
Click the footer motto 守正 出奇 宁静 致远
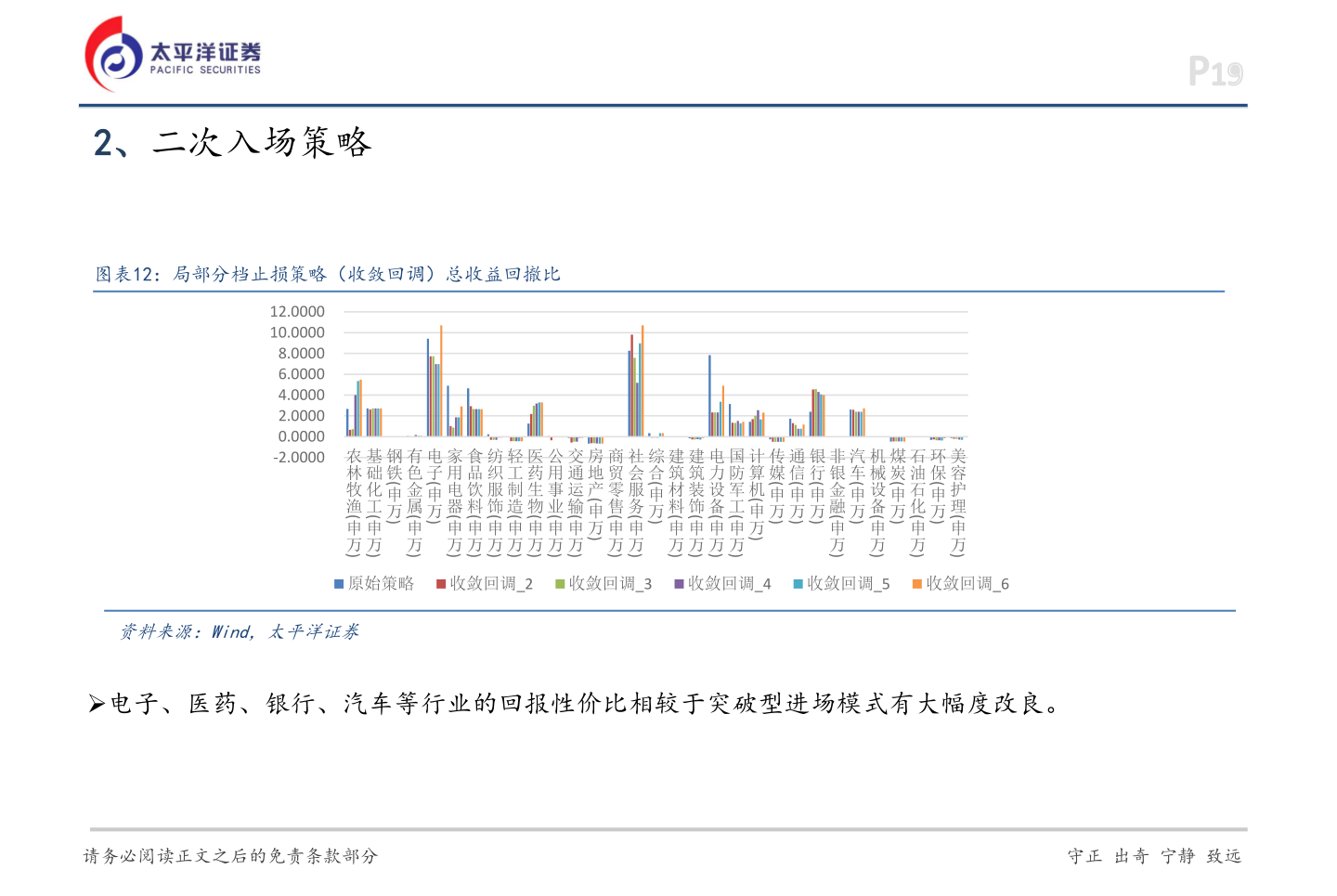click(x=1154, y=856)
